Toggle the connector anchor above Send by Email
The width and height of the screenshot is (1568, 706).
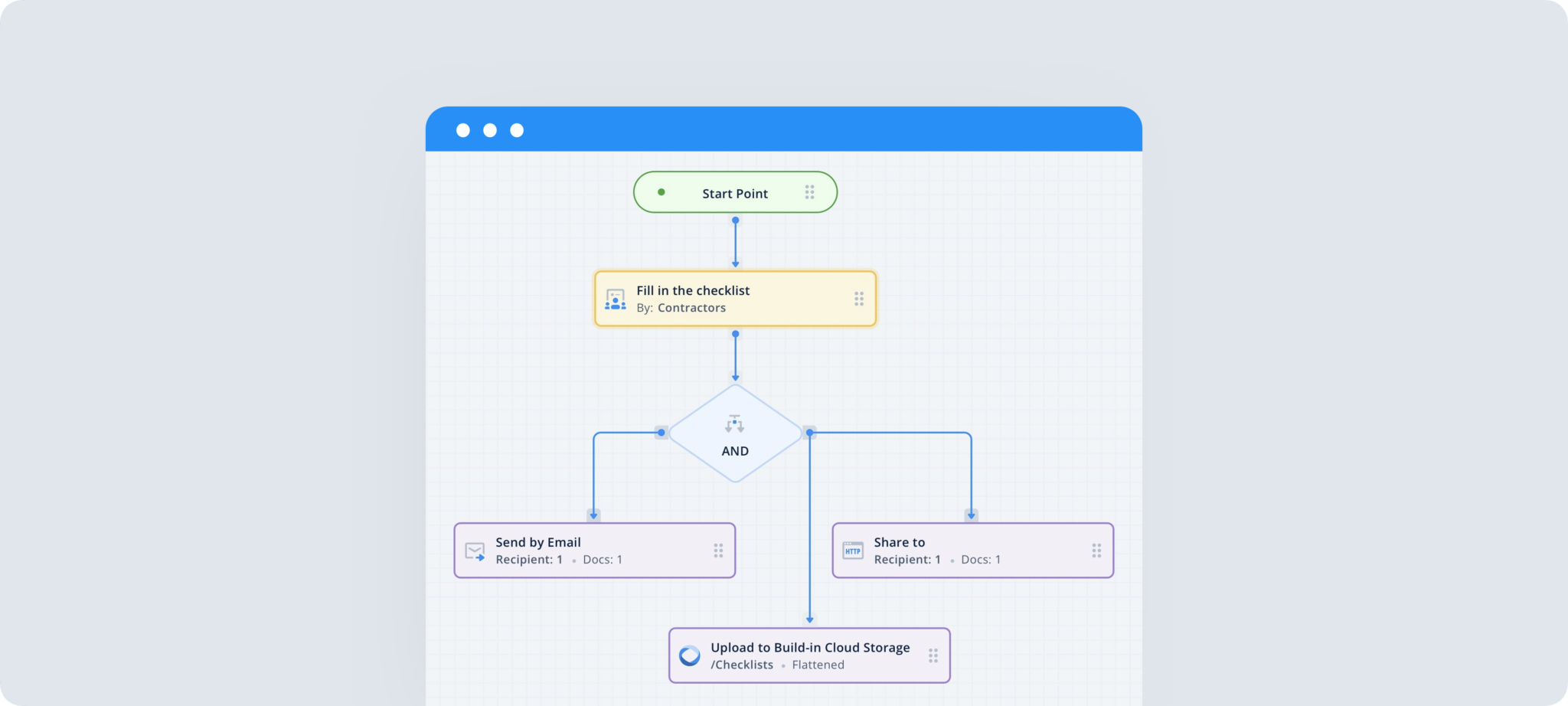point(593,514)
